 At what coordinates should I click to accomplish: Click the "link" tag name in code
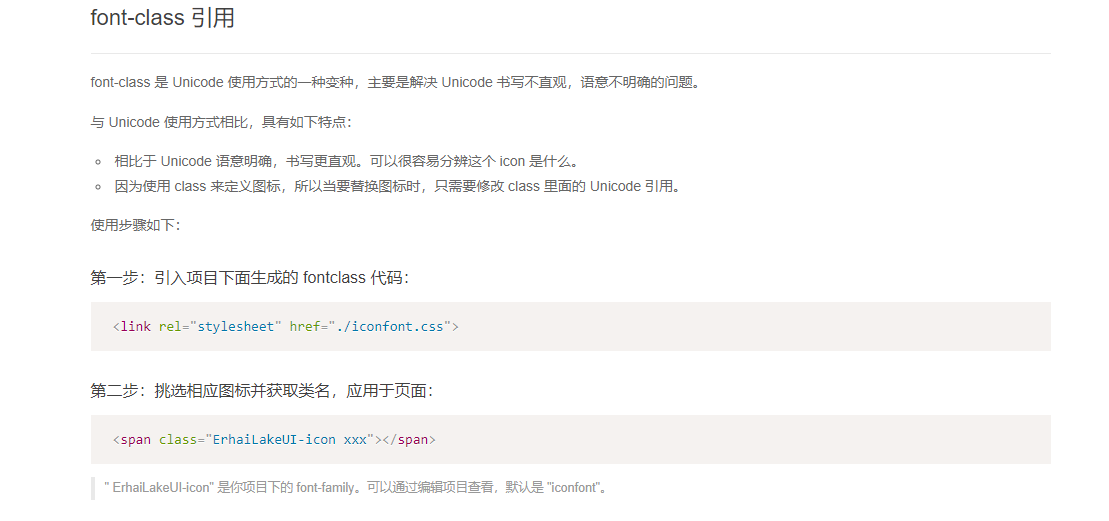tap(135, 327)
